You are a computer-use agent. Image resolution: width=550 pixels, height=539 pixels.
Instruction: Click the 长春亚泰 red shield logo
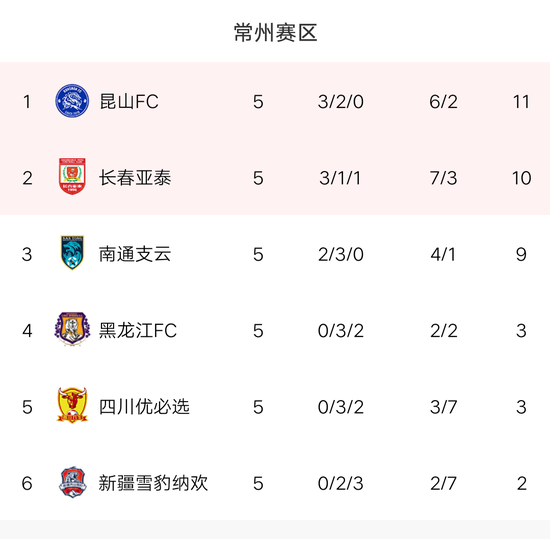(72, 176)
